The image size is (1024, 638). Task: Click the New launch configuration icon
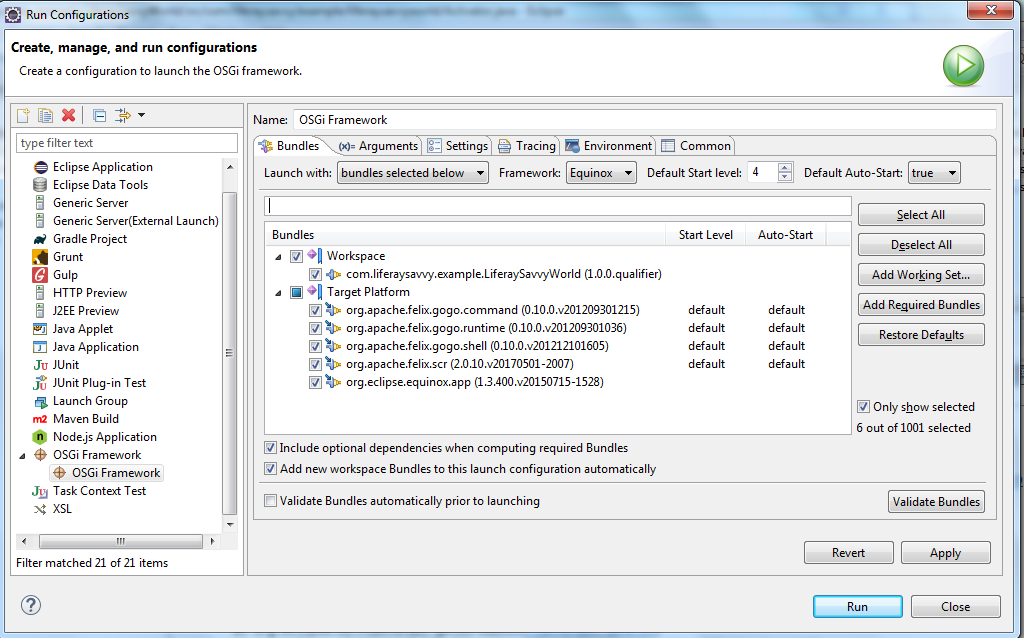click(x=23, y=116)
